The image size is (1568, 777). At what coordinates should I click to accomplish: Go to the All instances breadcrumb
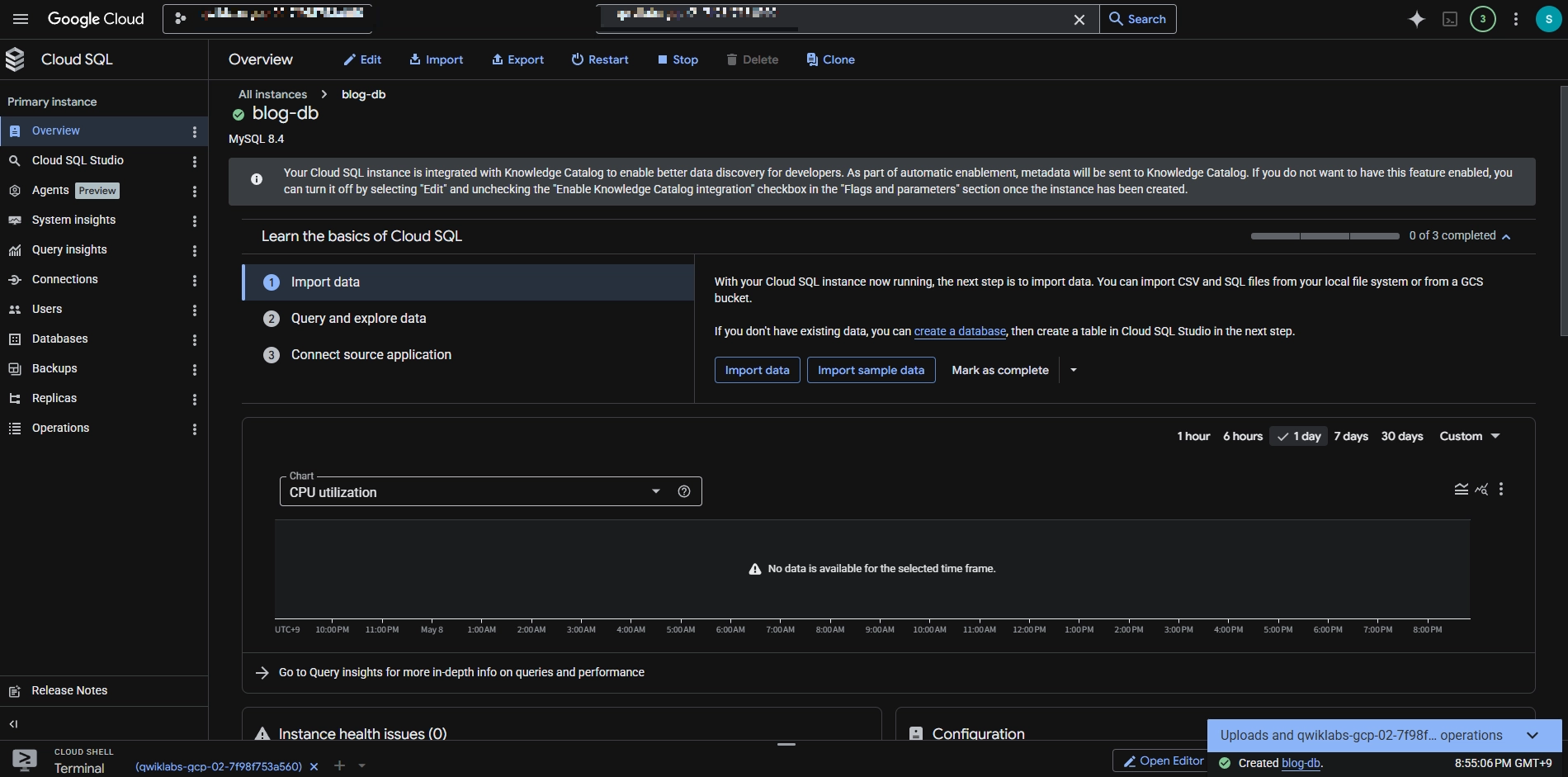[272, 94]
